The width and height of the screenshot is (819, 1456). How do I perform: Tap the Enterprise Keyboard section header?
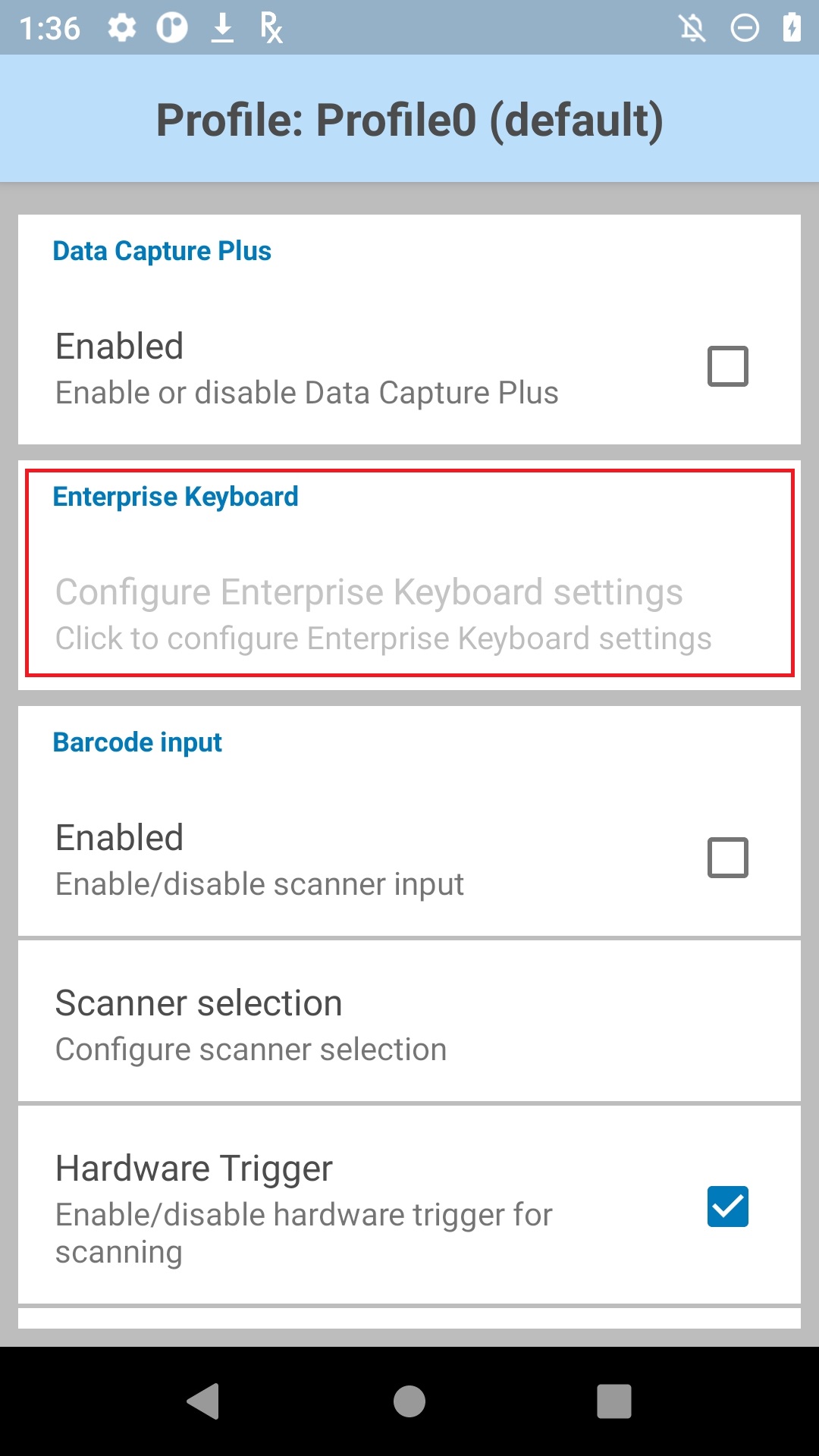pos(175,497)
